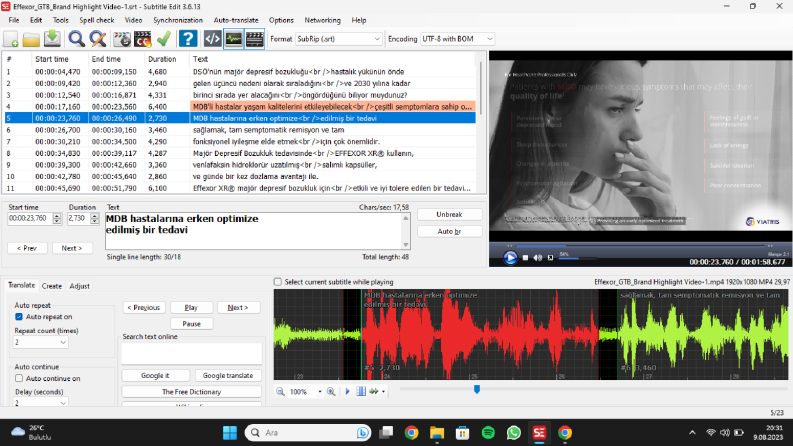Click the Search text online field
The image size is (793, 446).
pyautogui.click(x=191, y=353)
